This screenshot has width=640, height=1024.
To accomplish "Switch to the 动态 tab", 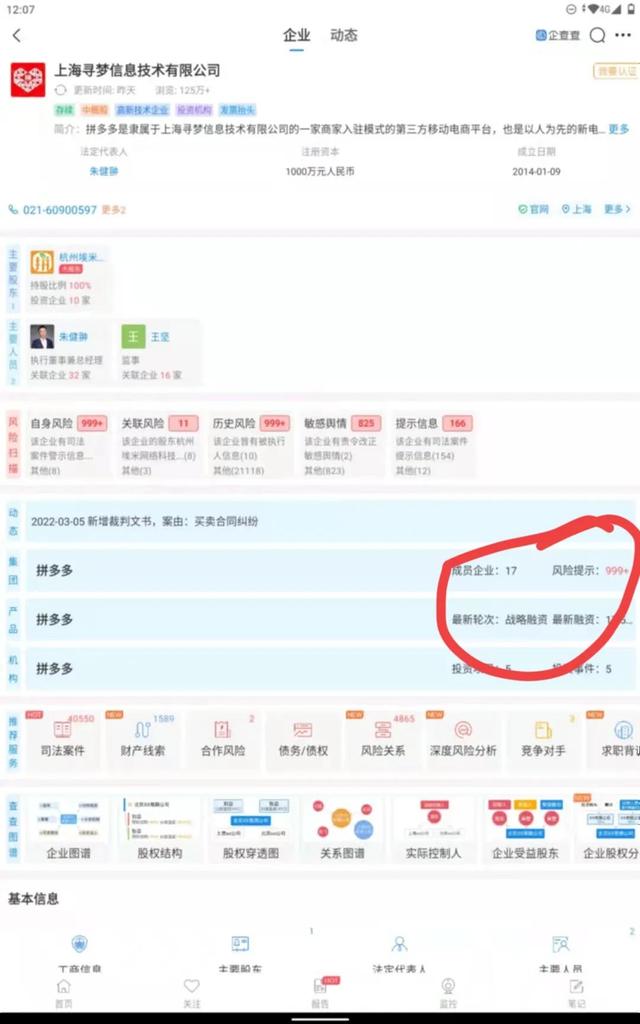I will 344,35.
